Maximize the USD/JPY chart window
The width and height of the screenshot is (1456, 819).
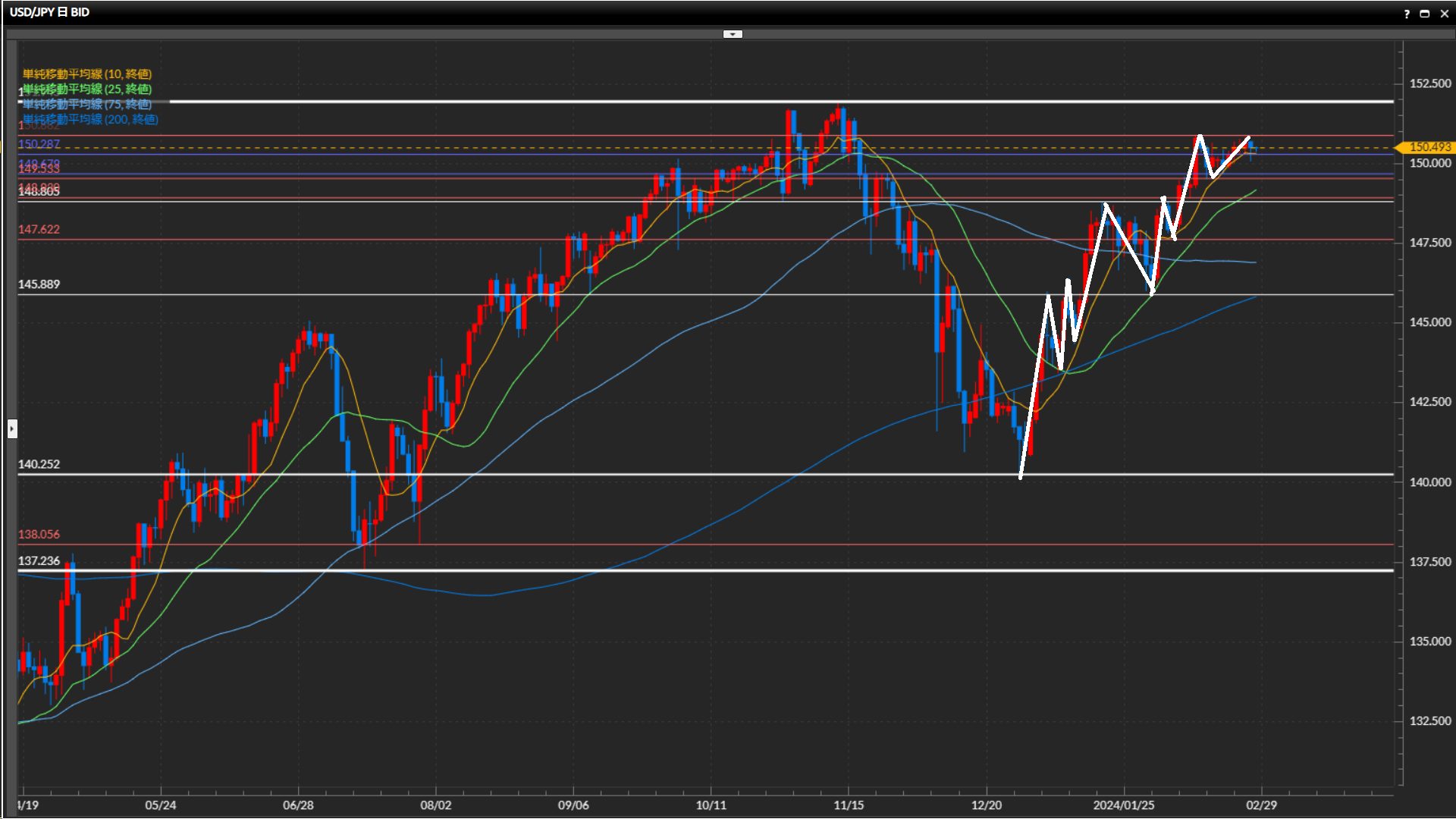click(x=1424, y=14)
